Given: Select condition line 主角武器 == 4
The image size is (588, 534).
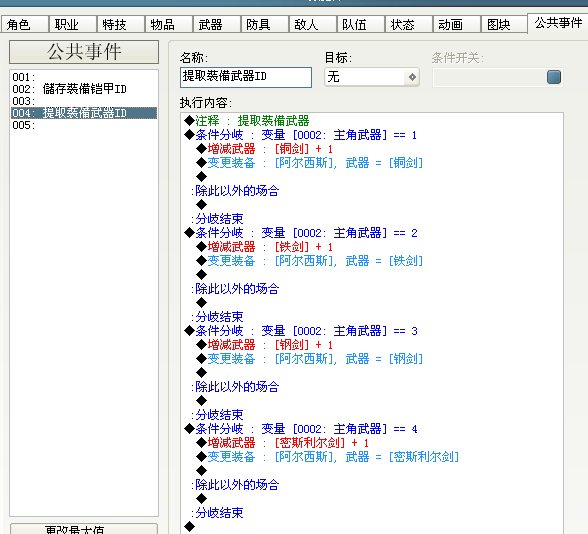Looking at the screenshot, I should point(300,429).
